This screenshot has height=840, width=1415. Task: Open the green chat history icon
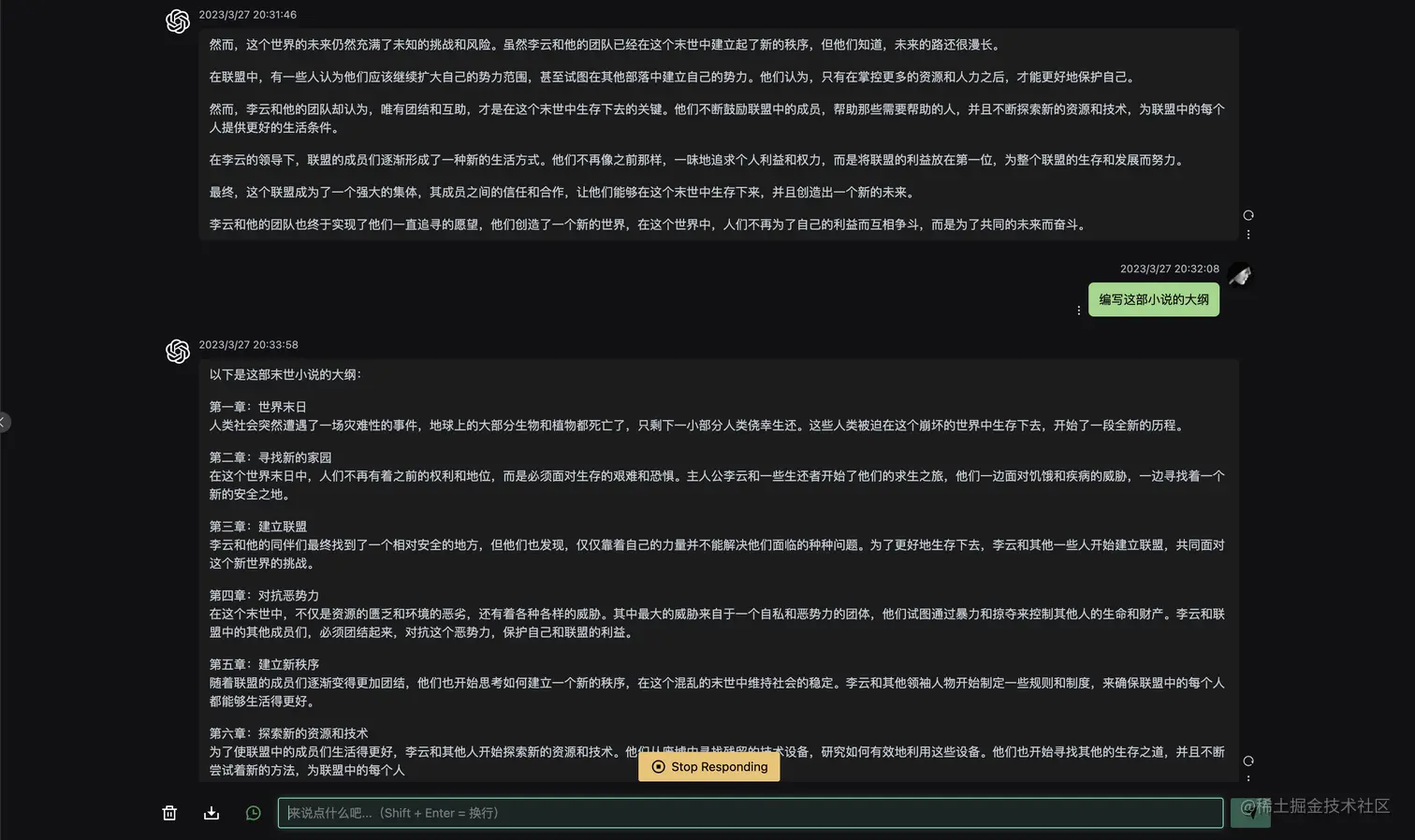(x=253, y=813)
